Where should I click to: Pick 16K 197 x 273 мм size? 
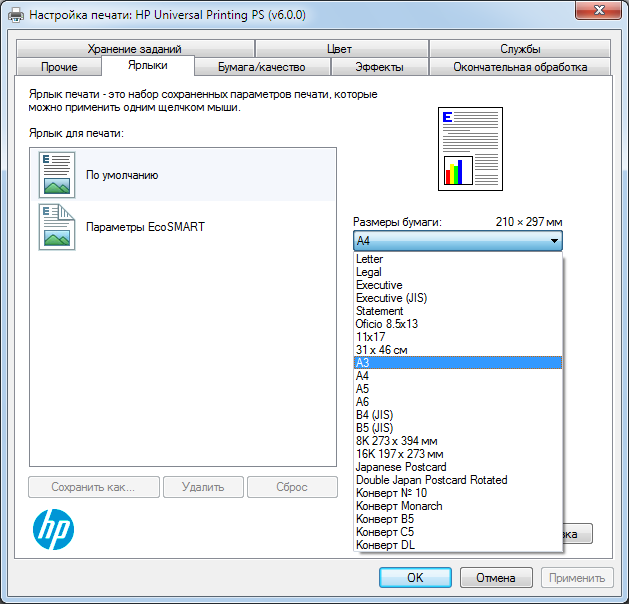458,454
